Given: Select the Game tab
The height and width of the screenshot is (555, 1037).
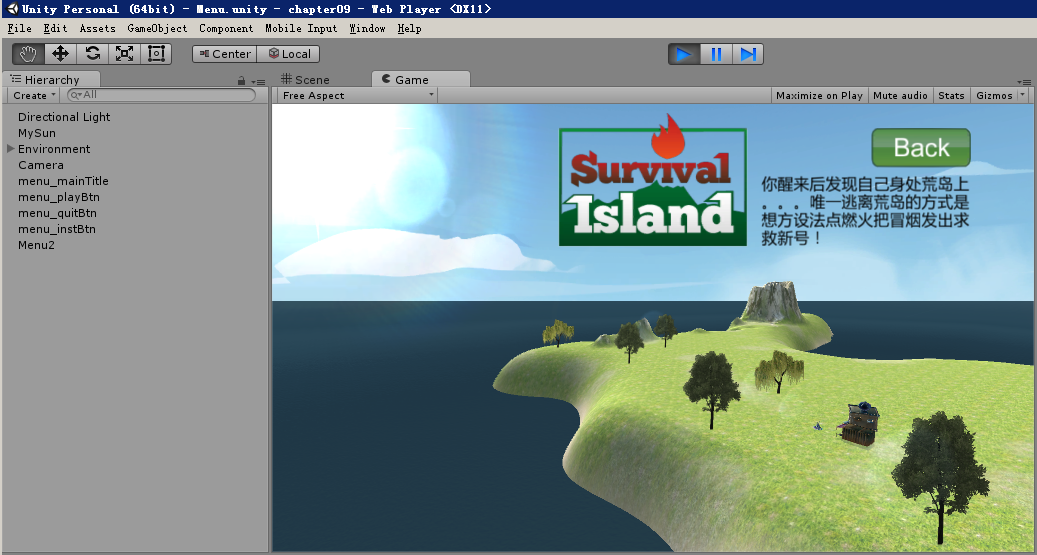Looking at the screenshot, I should [x=421, y=79].
